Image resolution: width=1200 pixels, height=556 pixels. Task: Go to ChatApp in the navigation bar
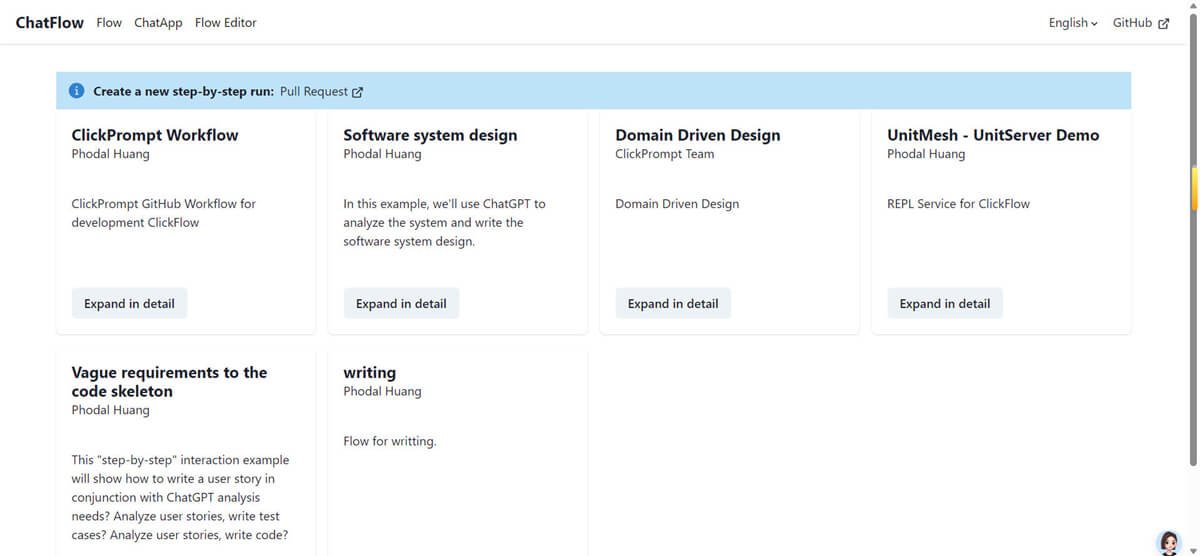click(x=158, y=23)
